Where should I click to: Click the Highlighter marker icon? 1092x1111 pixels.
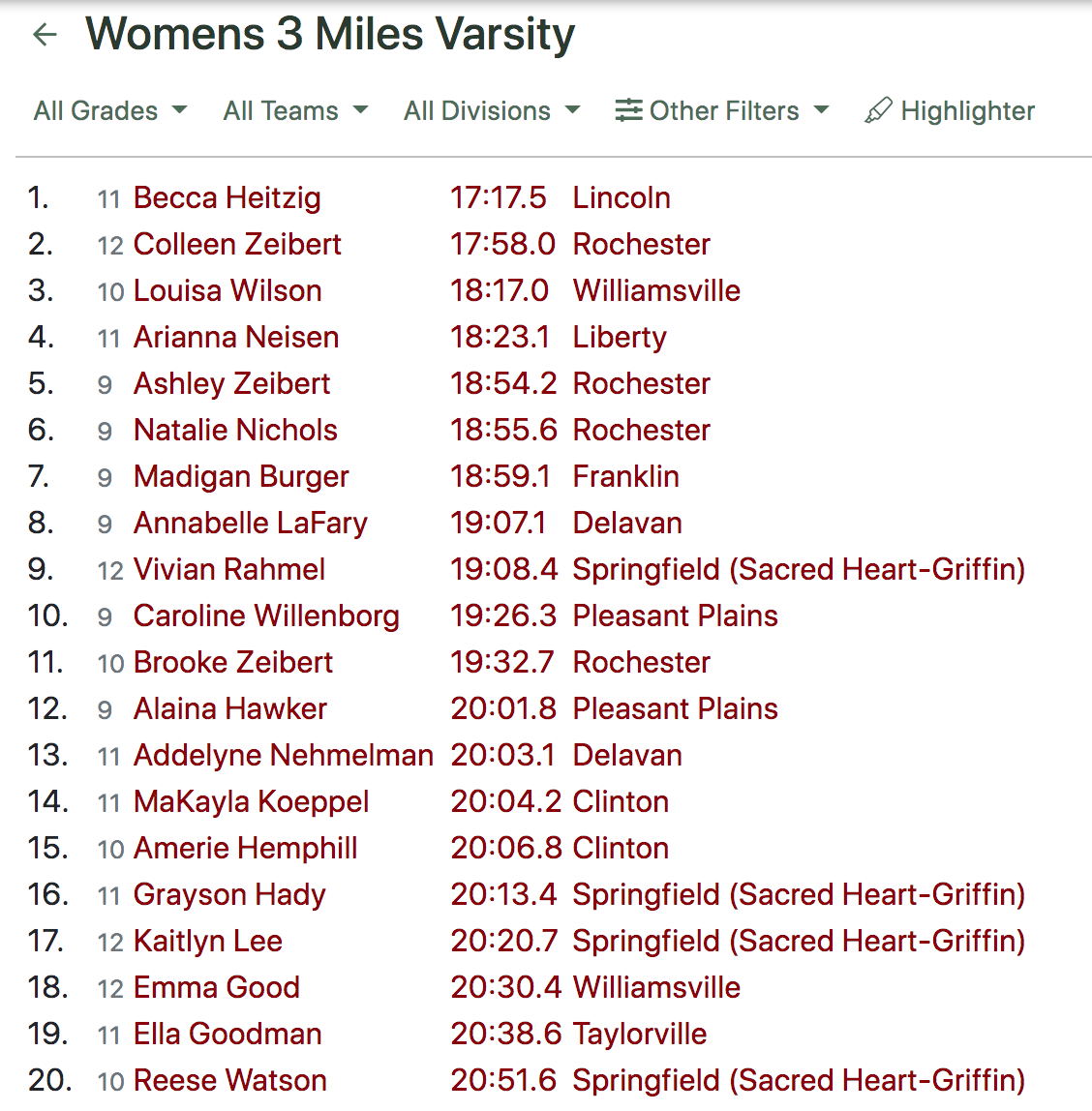[x=878, y=110]
